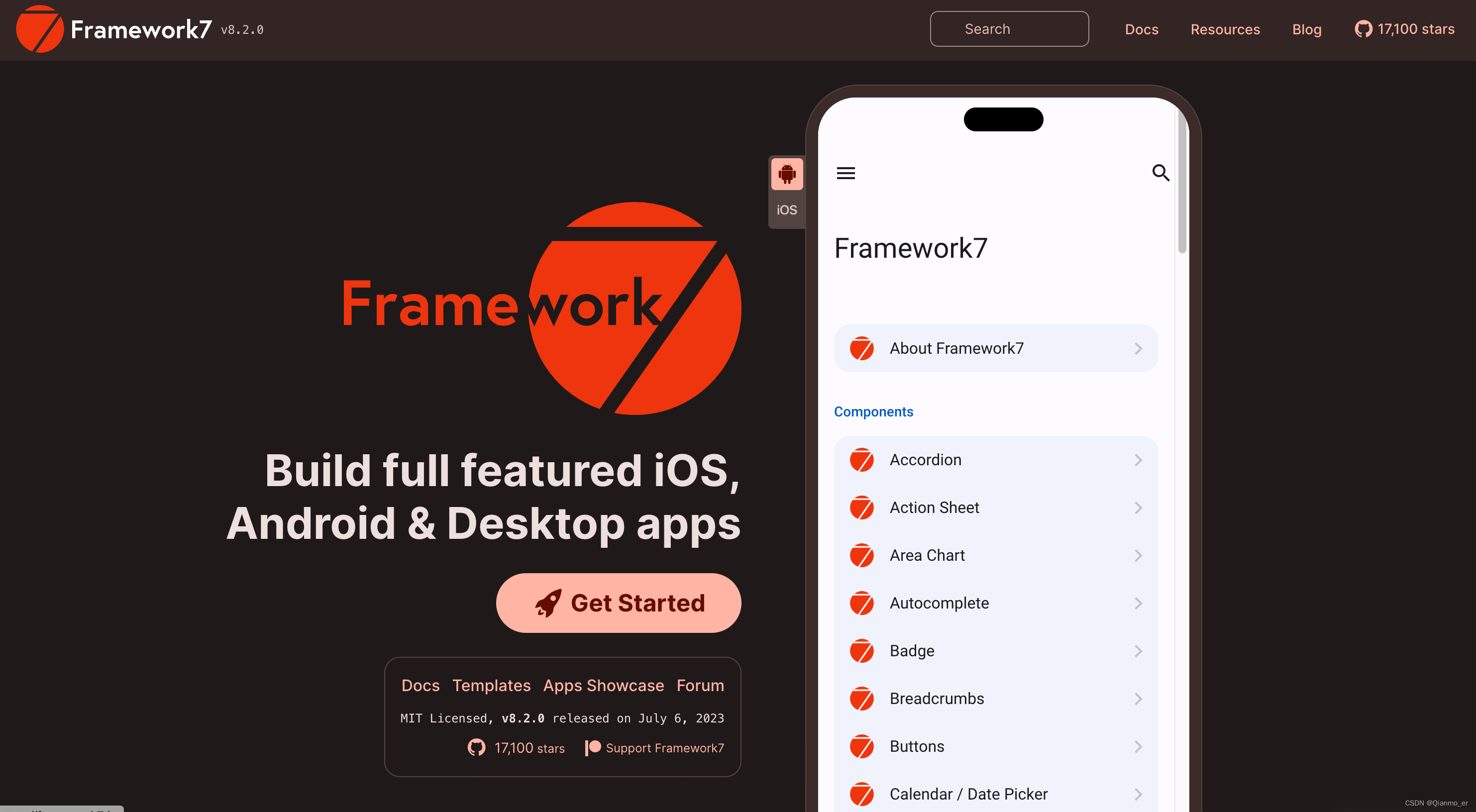This screenshot has height=812, width=1476.
Task: Open the Docs menu item
Action: [x=1141, y=28]
